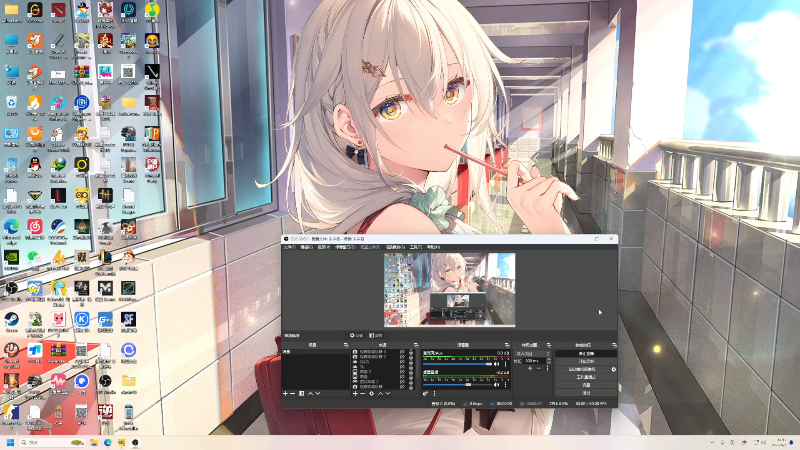Open the NVIDIA desktop shortcut
800x450 pixels.
tap(11, 258)
